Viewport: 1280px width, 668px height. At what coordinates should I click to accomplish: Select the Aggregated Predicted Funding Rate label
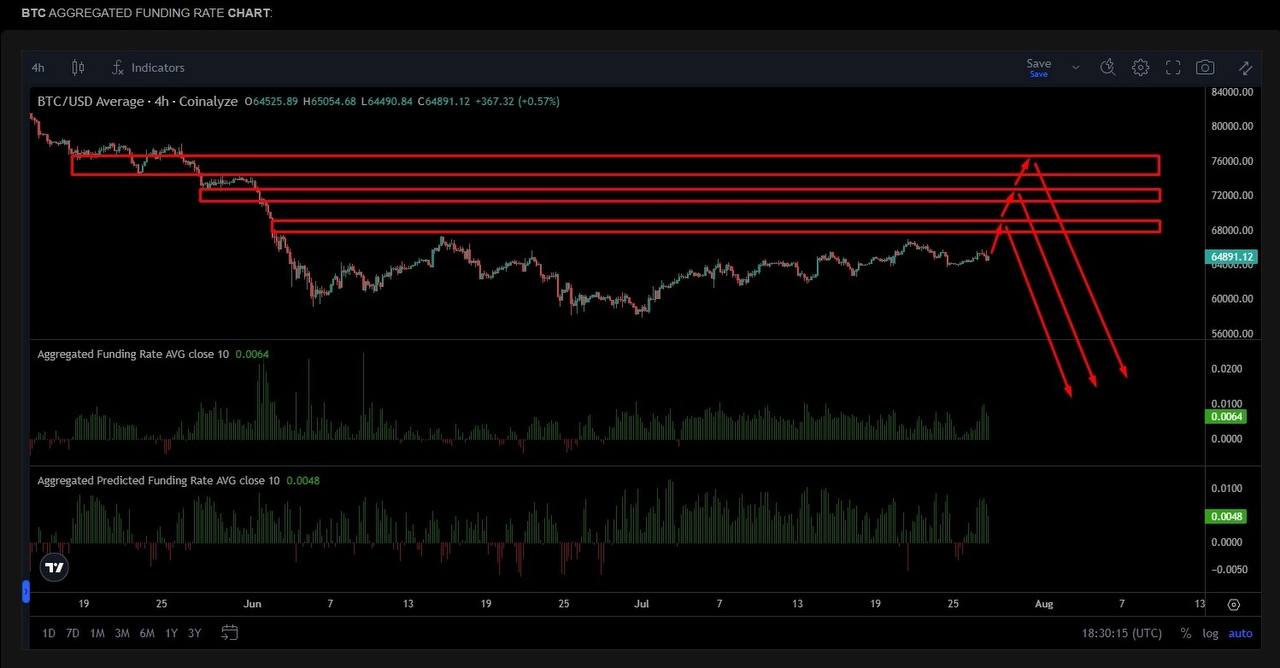tap(158, 480)
